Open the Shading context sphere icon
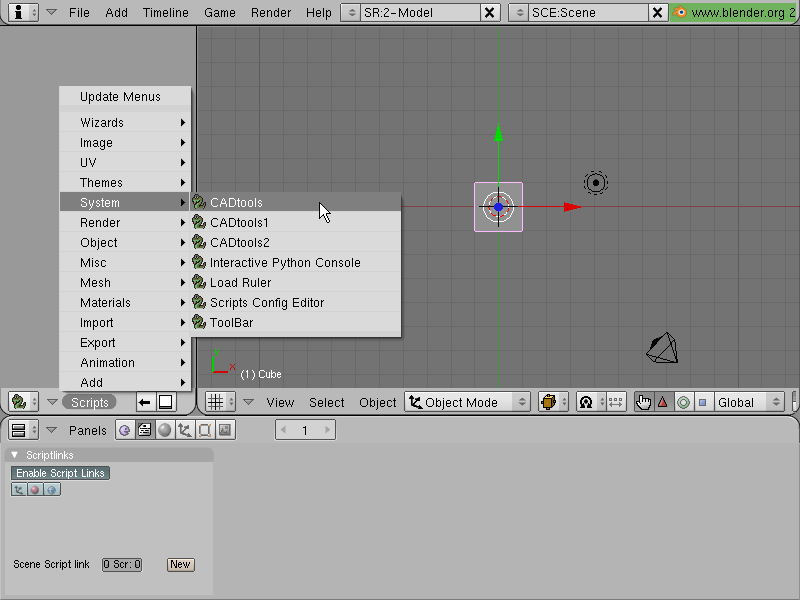The width and height of the screenshot is (800, 600). [x=164, y=430]
